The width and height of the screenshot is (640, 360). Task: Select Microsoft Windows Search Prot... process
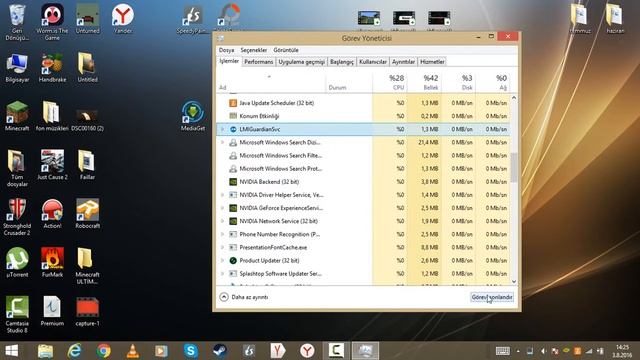[362, 169]
